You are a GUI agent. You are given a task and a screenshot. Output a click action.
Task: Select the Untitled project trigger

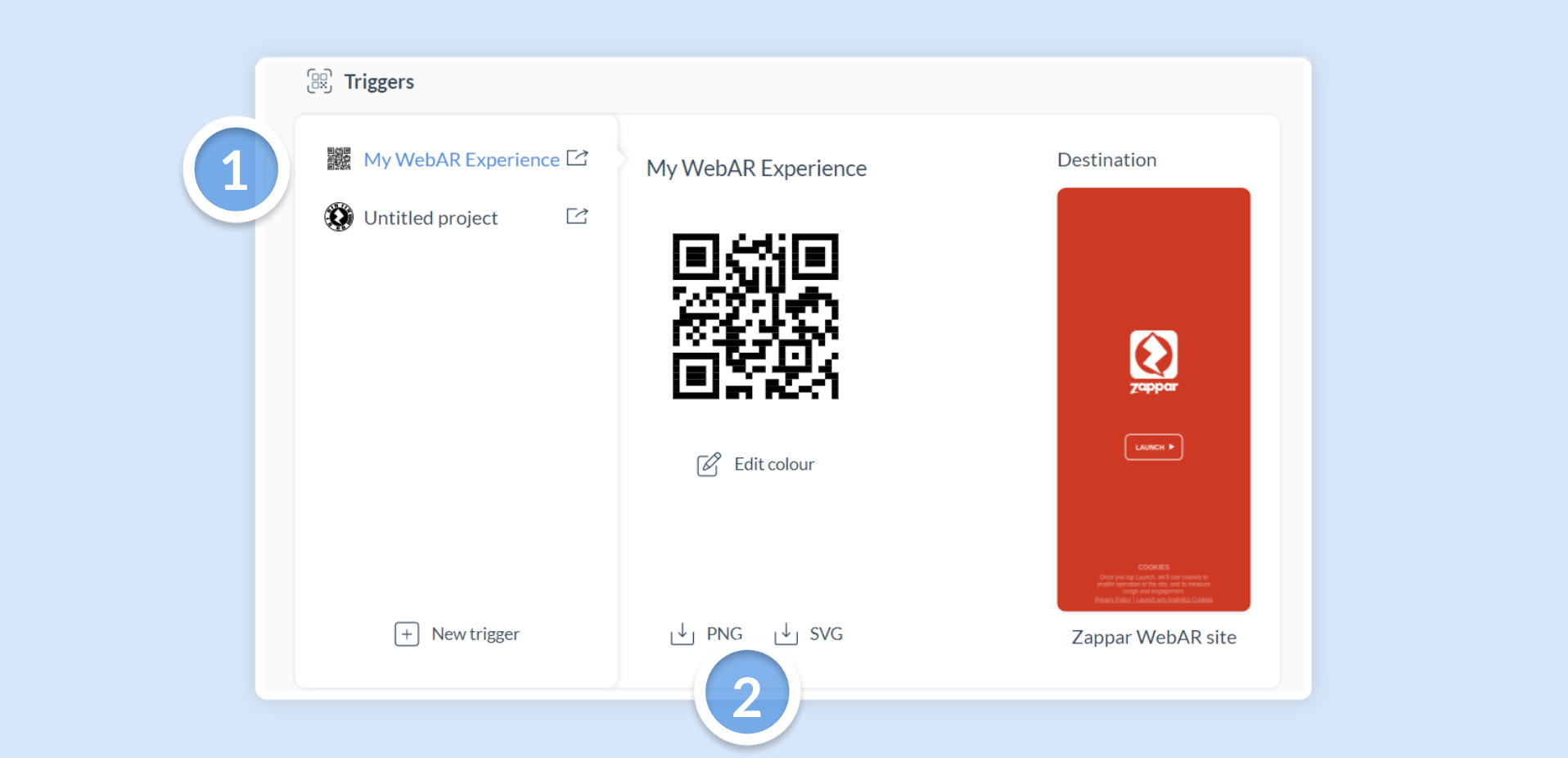click(430, 218)
